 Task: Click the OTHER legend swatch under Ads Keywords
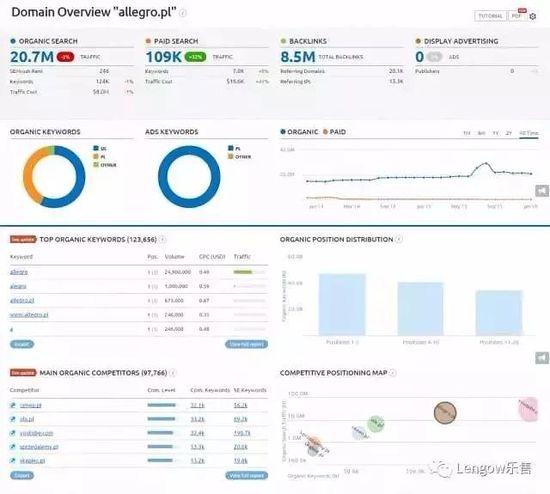231,156
